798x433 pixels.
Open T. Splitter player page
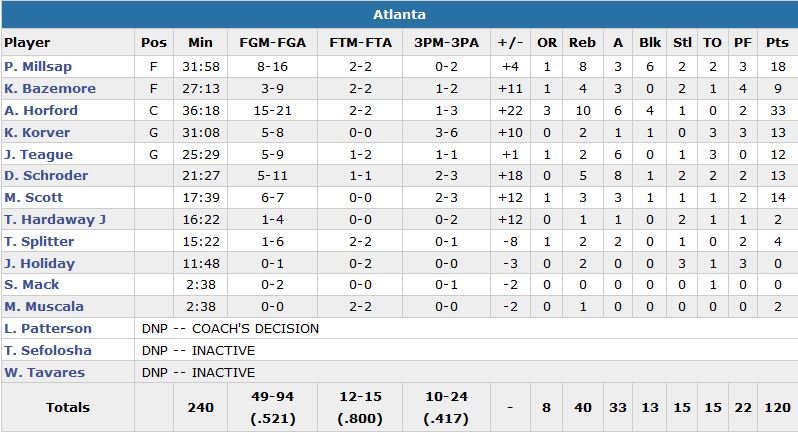(39, 242)
